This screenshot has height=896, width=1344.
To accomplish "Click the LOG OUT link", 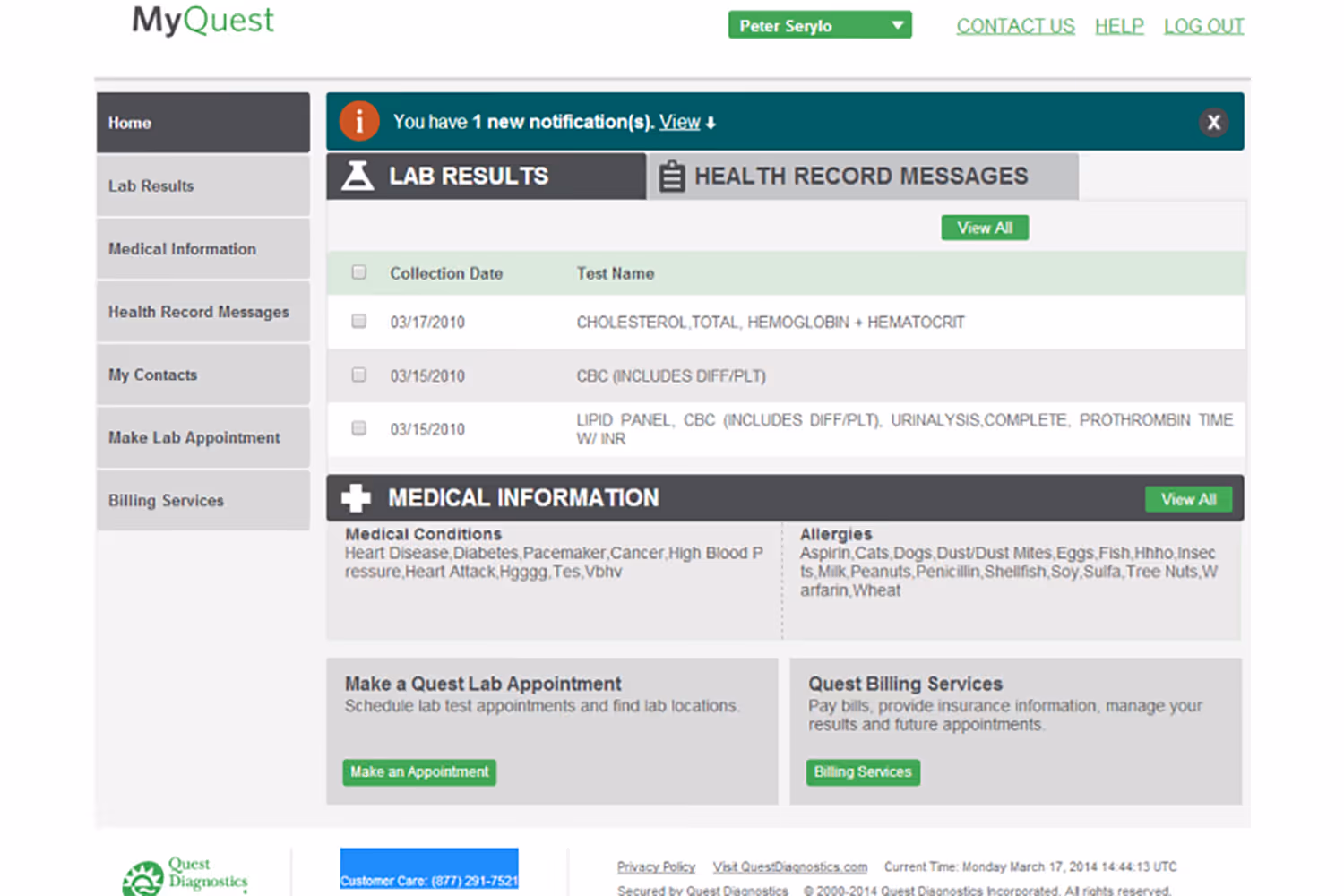I will coord(1204,26).
